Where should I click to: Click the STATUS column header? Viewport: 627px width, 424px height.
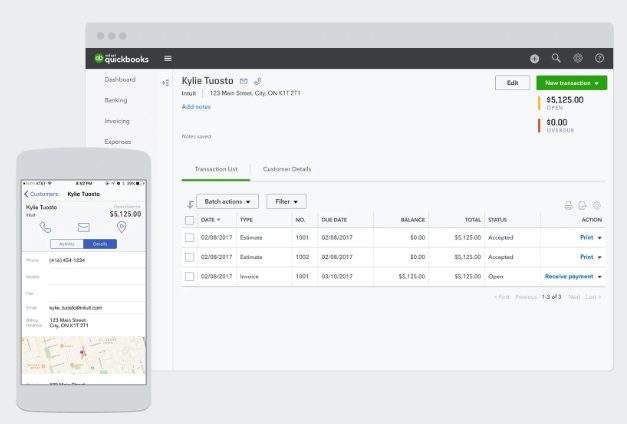pos(497,220)
